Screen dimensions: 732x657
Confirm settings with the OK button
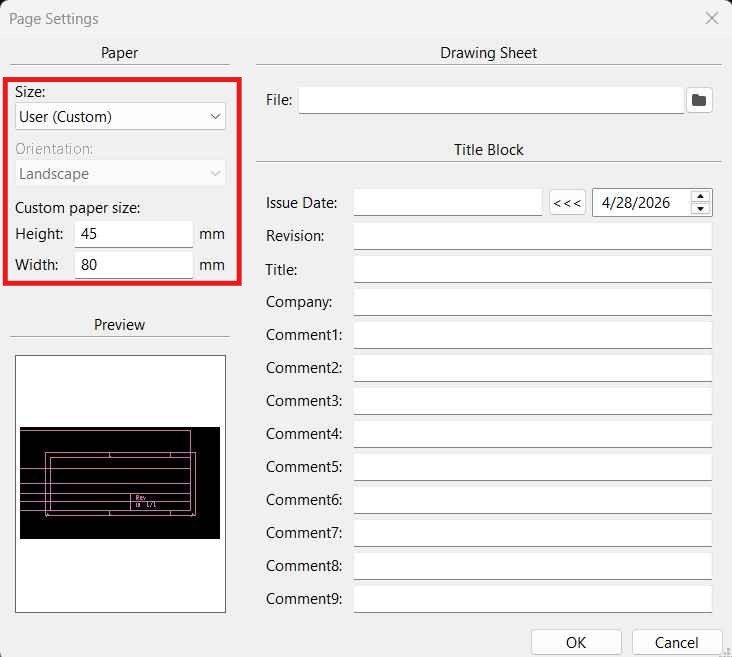576,643
